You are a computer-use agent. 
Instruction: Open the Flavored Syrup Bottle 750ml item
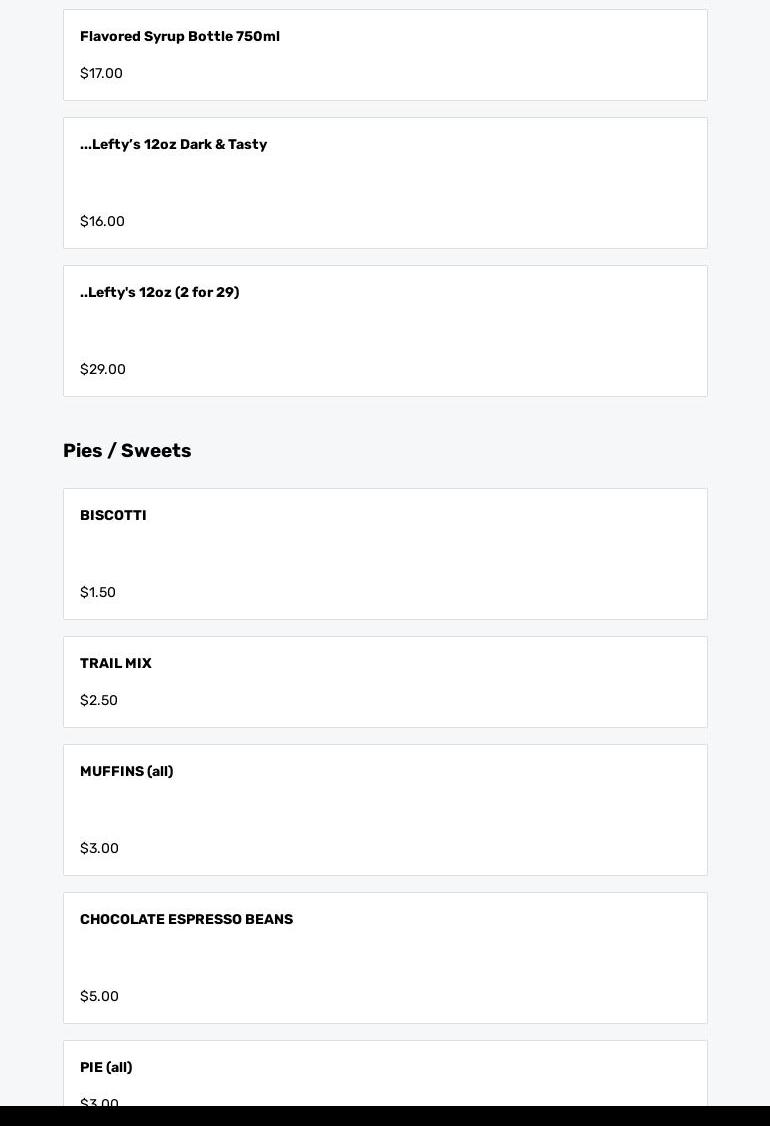[x=180, y=37]
